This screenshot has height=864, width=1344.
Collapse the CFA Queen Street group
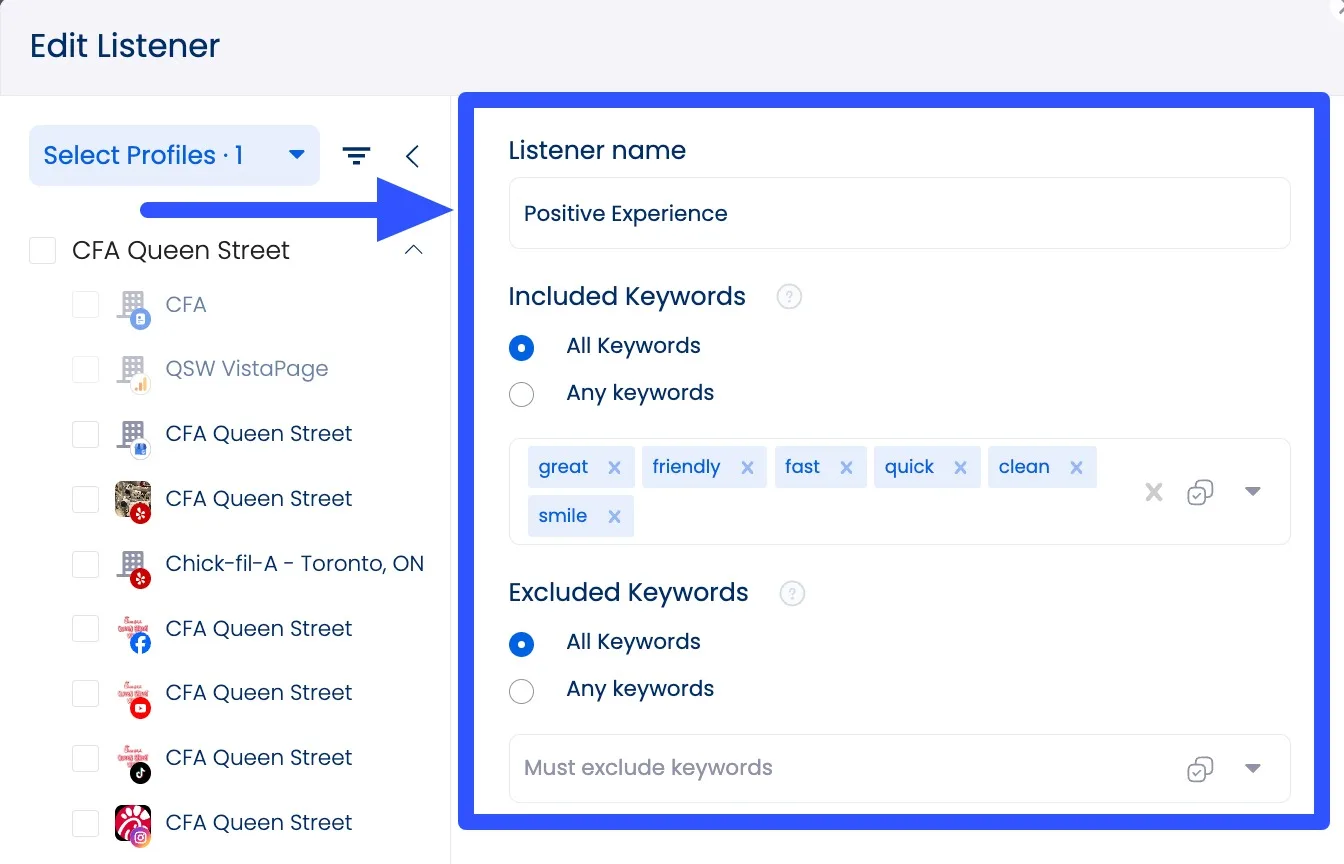[x=412, y=251]
